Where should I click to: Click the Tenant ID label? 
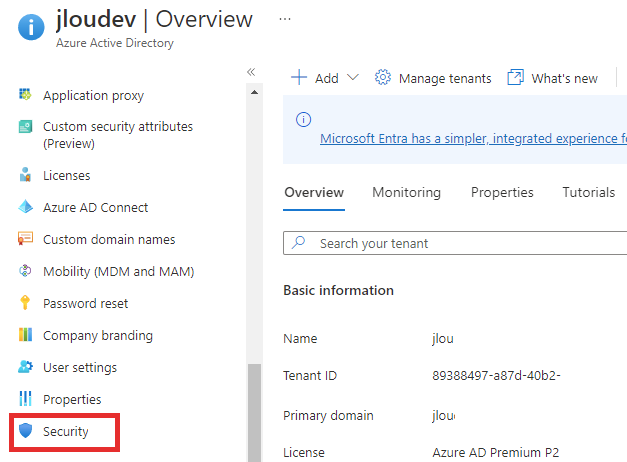[x=310, y=375]
